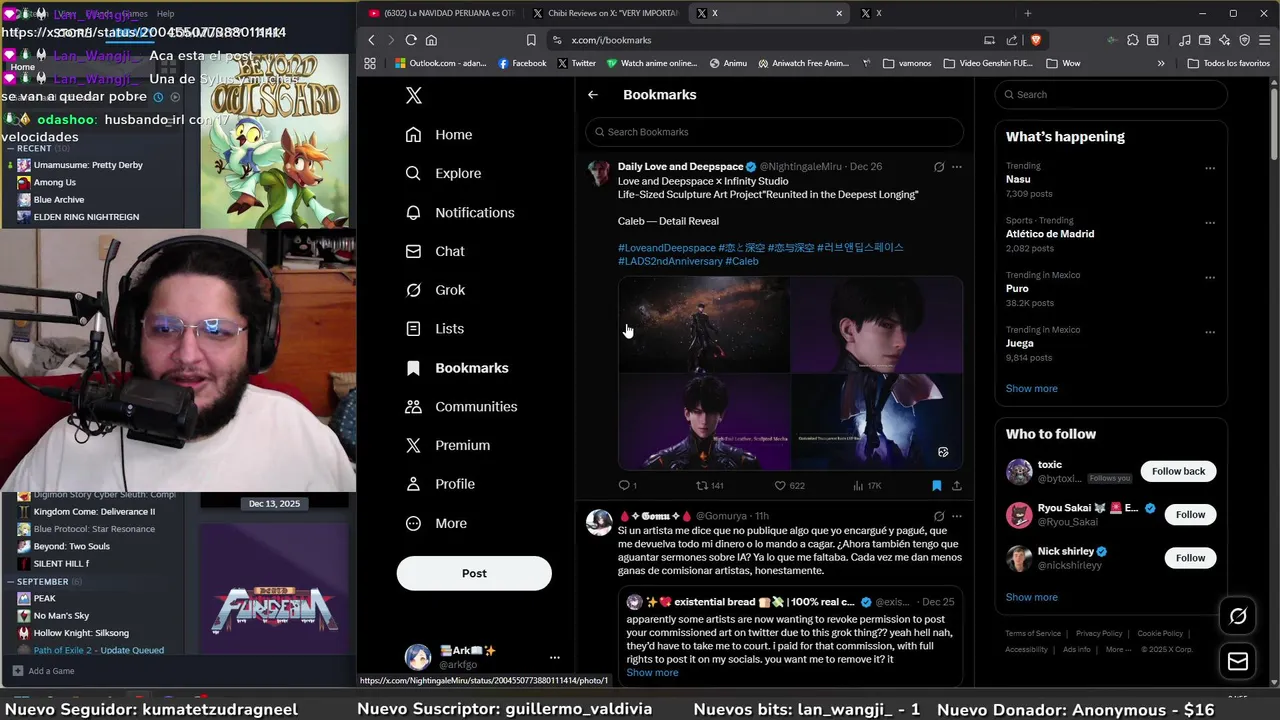
Task: Open the browser hamburger menu
Action: click(x=1265, y=40)
